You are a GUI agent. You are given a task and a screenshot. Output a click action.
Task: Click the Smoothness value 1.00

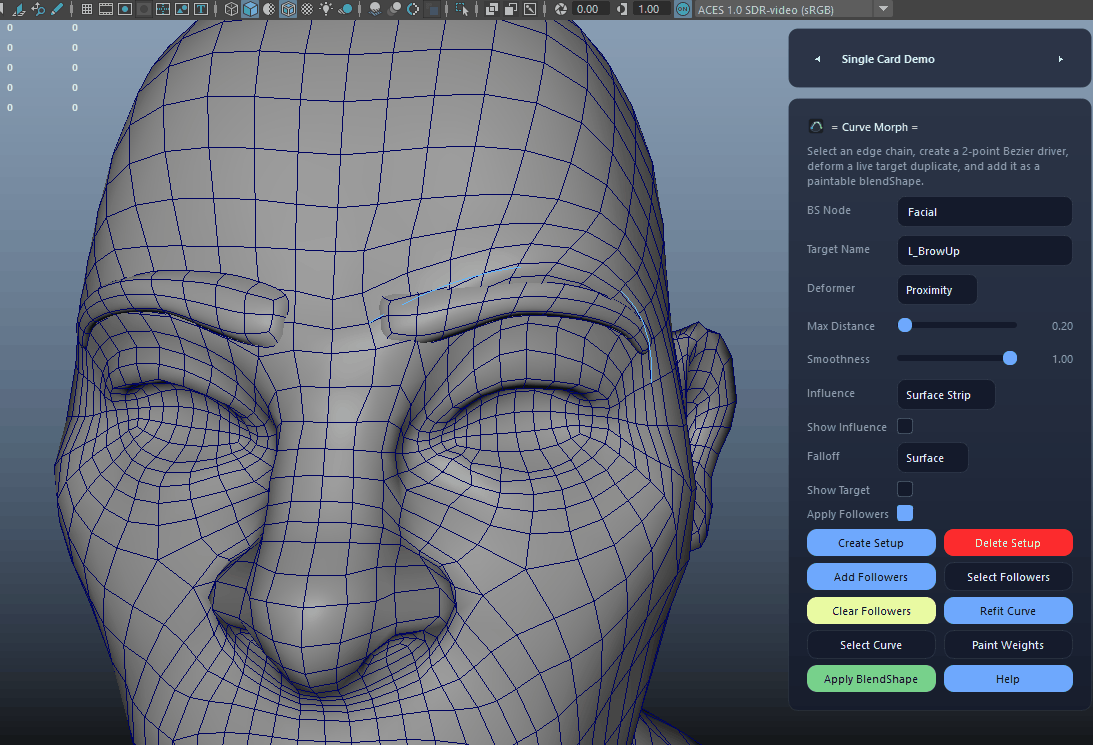[x=1062, y=359]
